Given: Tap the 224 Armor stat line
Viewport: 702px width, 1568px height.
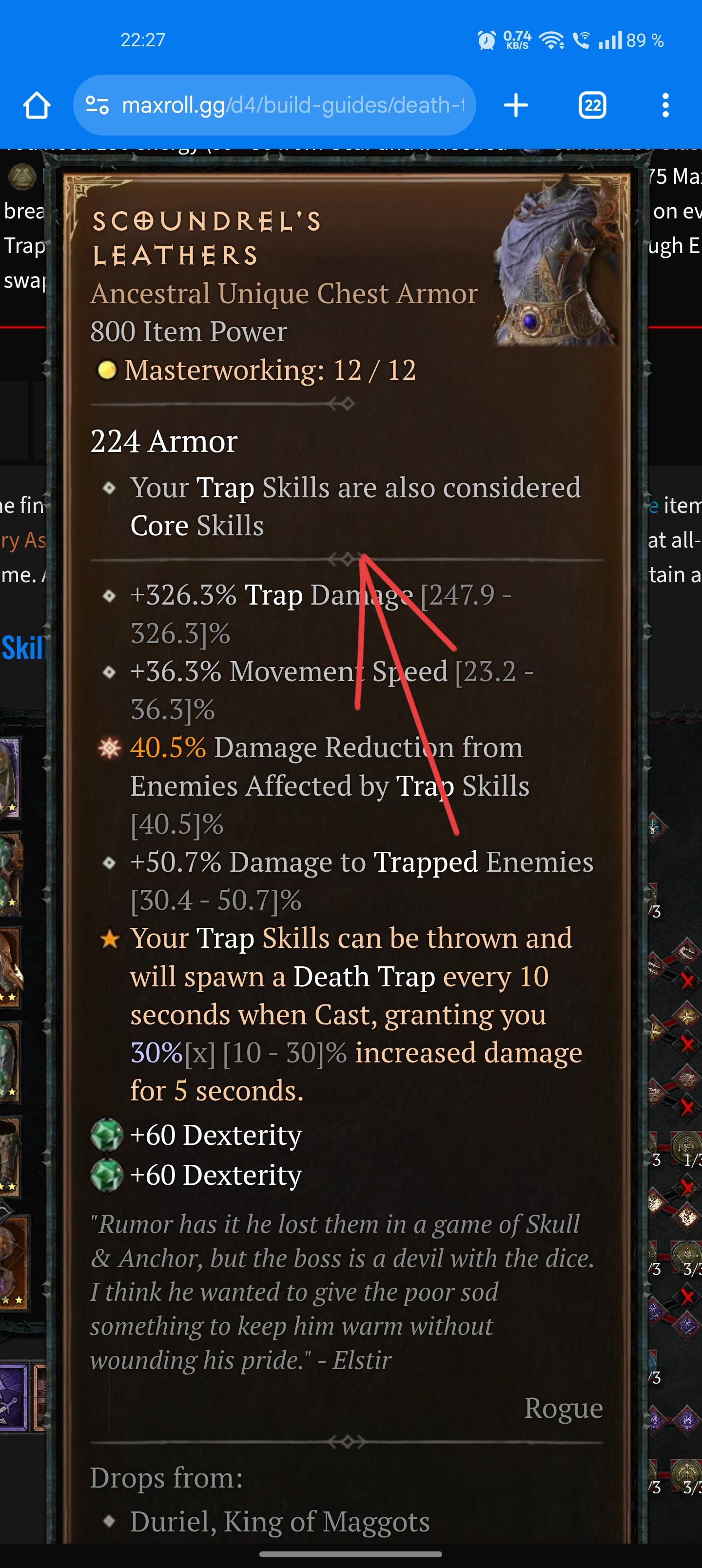Looking at the screenshot, I should [164, 441].
